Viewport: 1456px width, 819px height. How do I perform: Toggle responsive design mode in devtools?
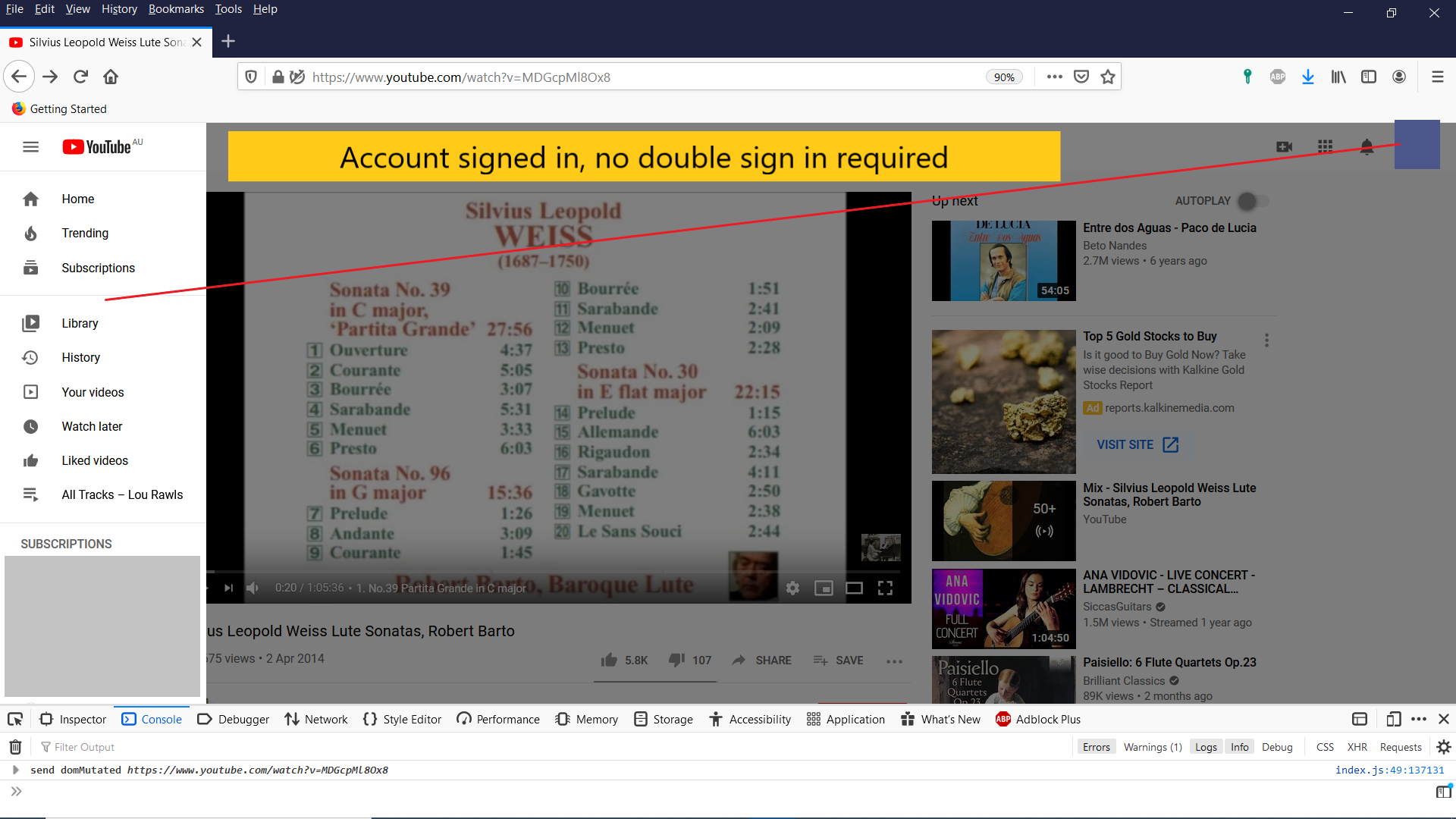(x=1393, y=719)
